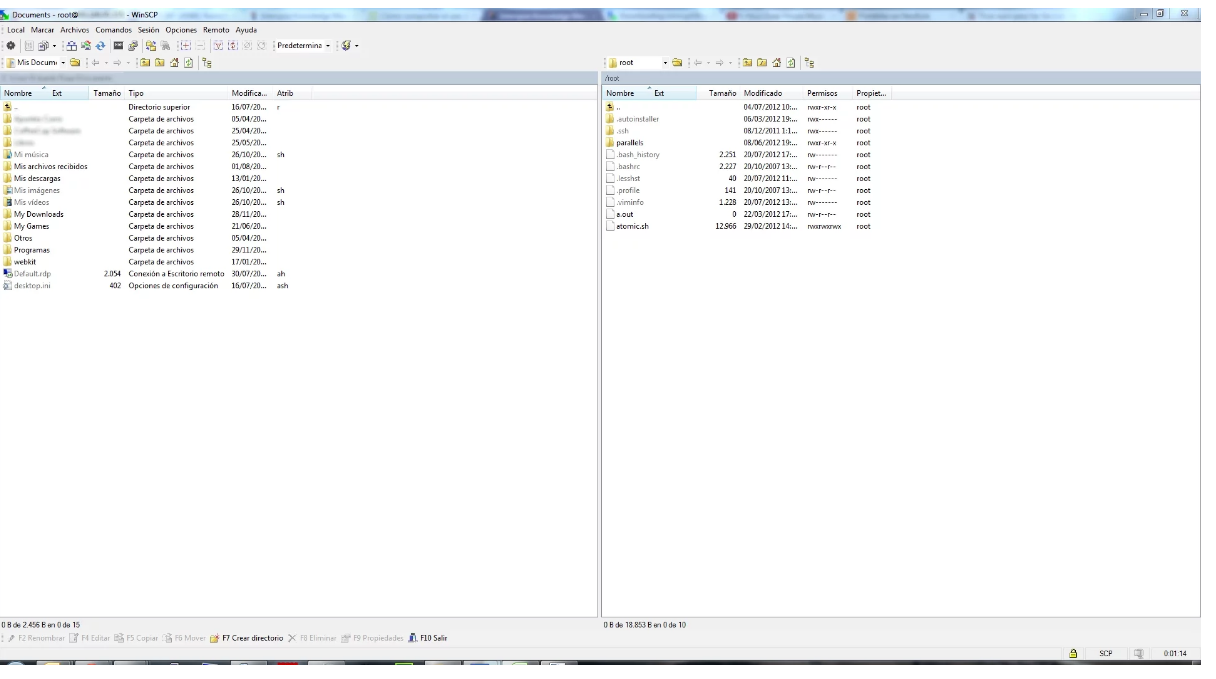Go to local root directory icon
Viewport: 1216px width, 679px height.
point(160,63)
